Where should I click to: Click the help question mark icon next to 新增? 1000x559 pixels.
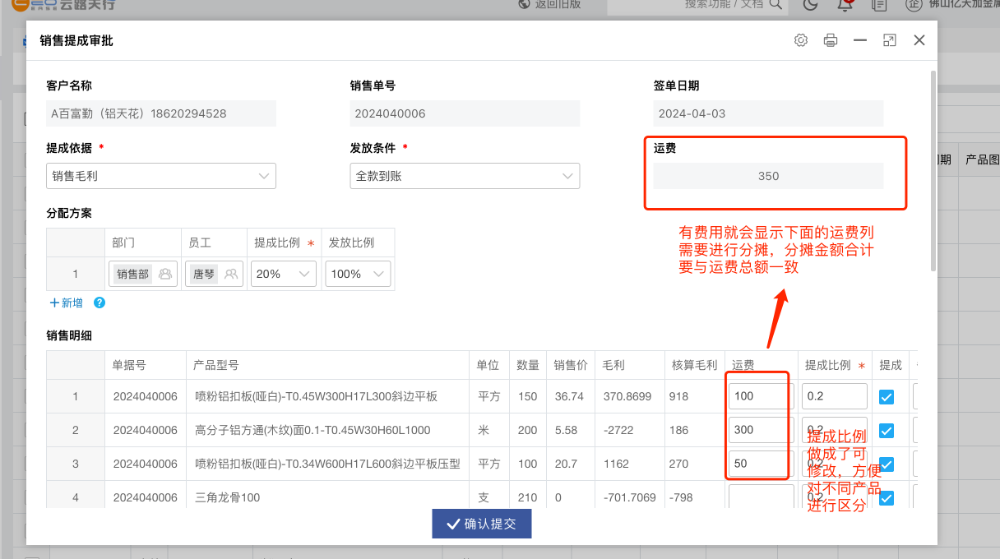point(99,303)
